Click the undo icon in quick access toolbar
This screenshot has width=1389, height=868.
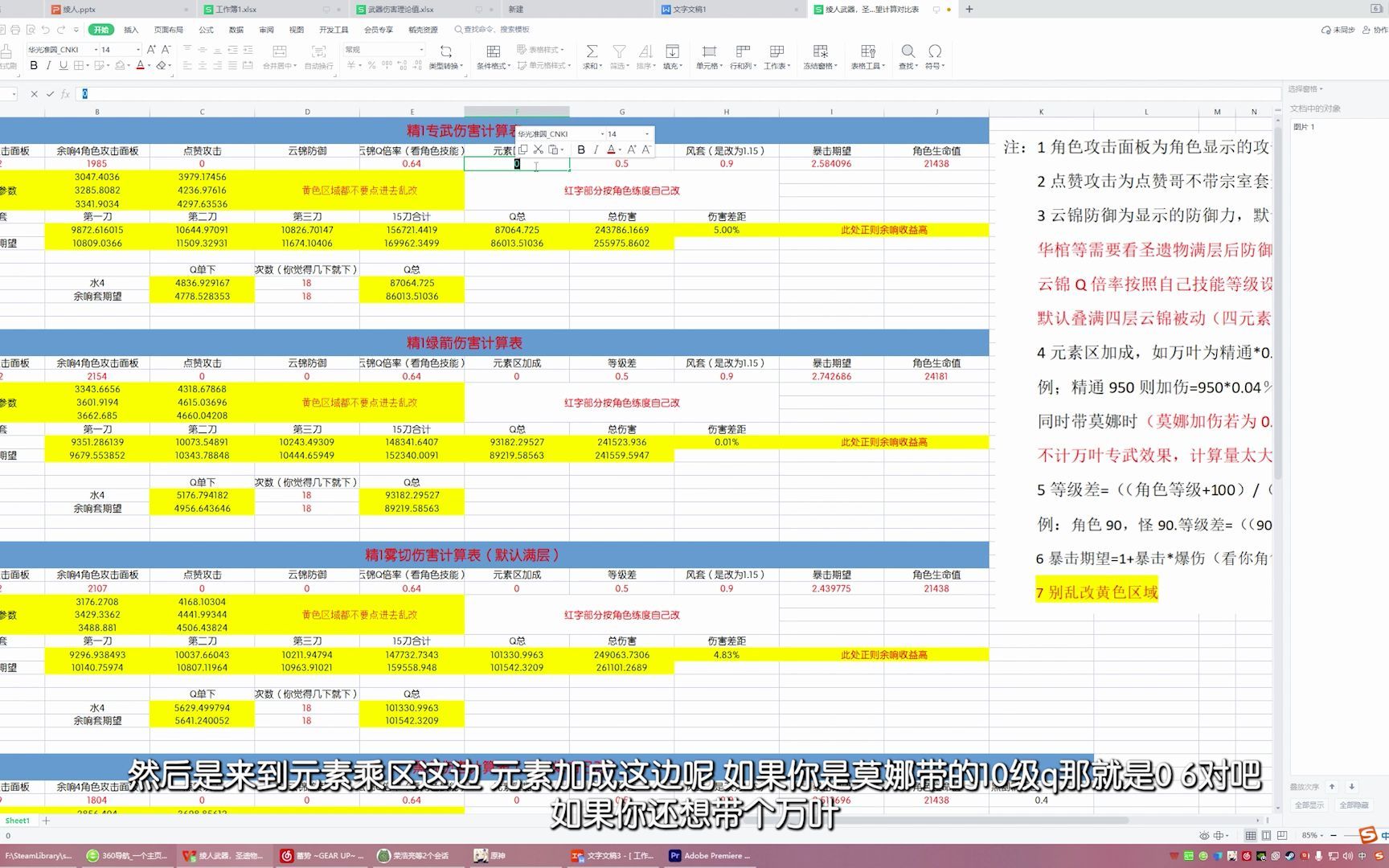[46, 30]
